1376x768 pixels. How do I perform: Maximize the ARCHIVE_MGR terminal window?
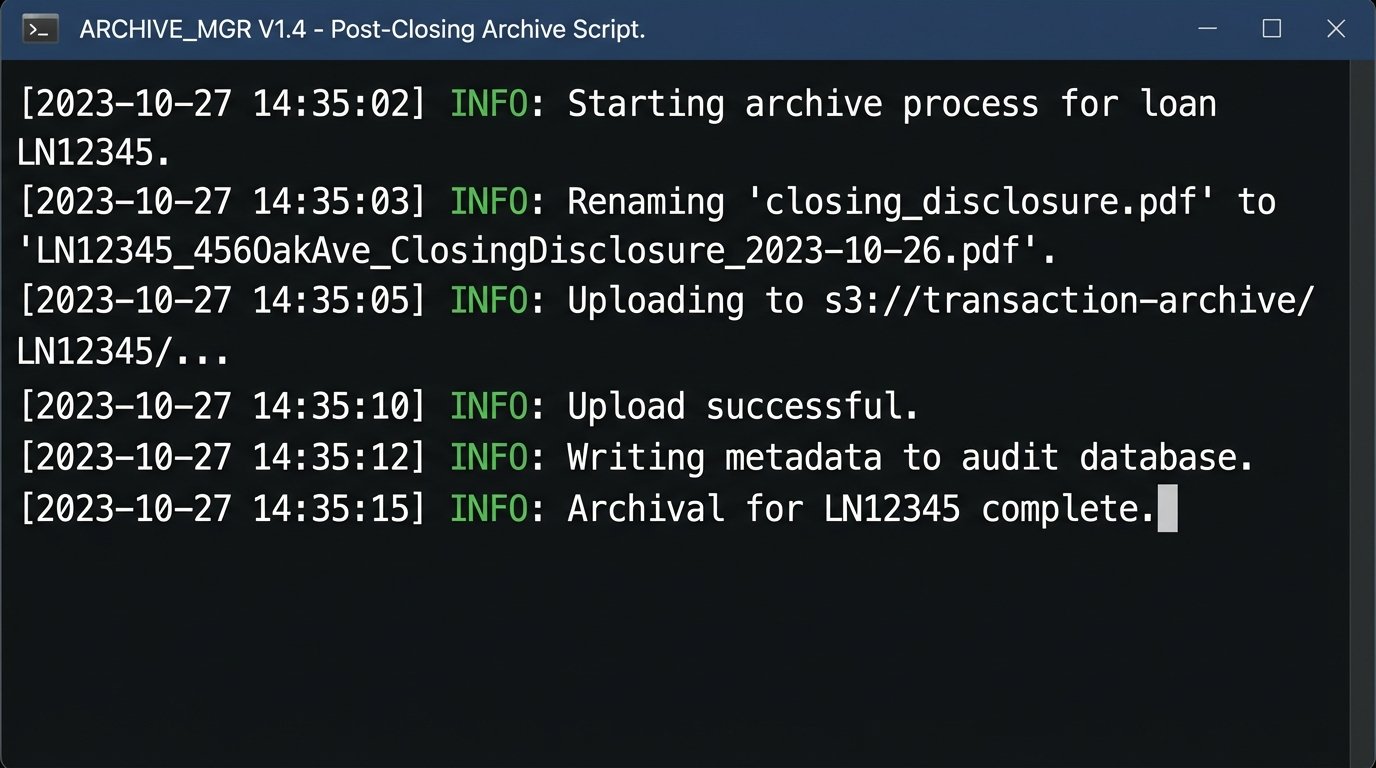coord(1272,29)
